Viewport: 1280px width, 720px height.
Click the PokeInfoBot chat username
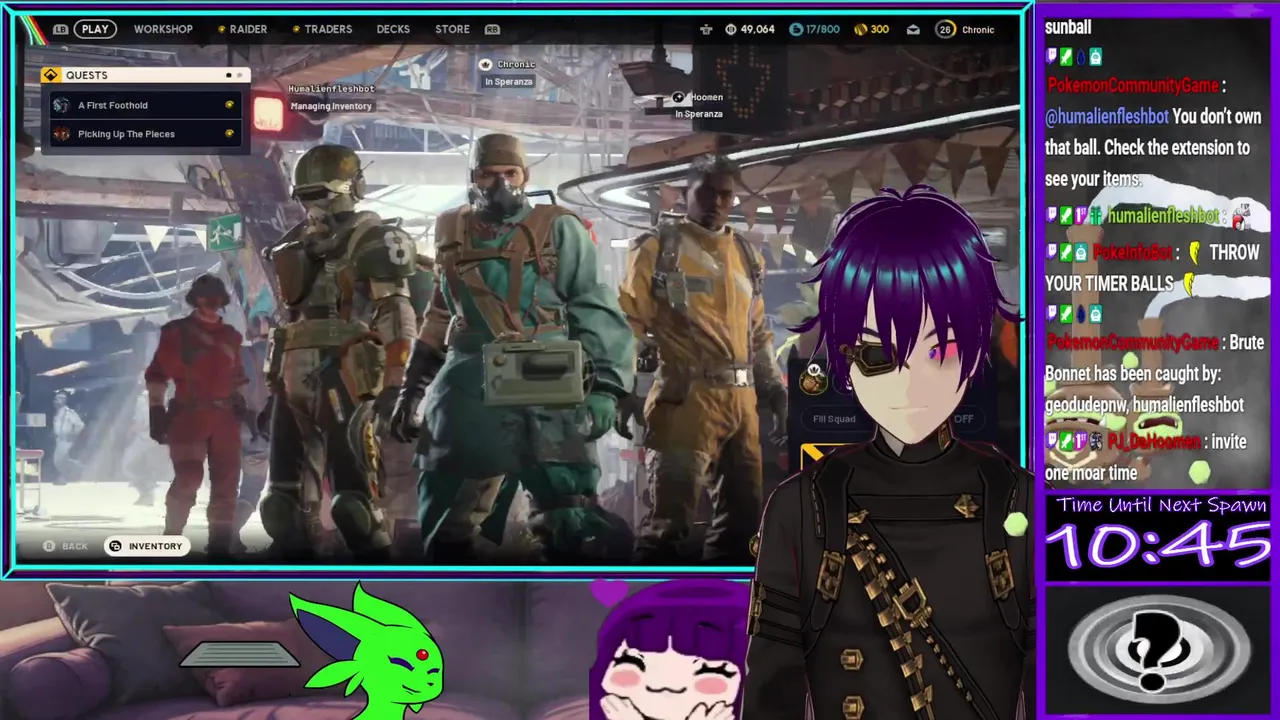[x=1130, y=253]
